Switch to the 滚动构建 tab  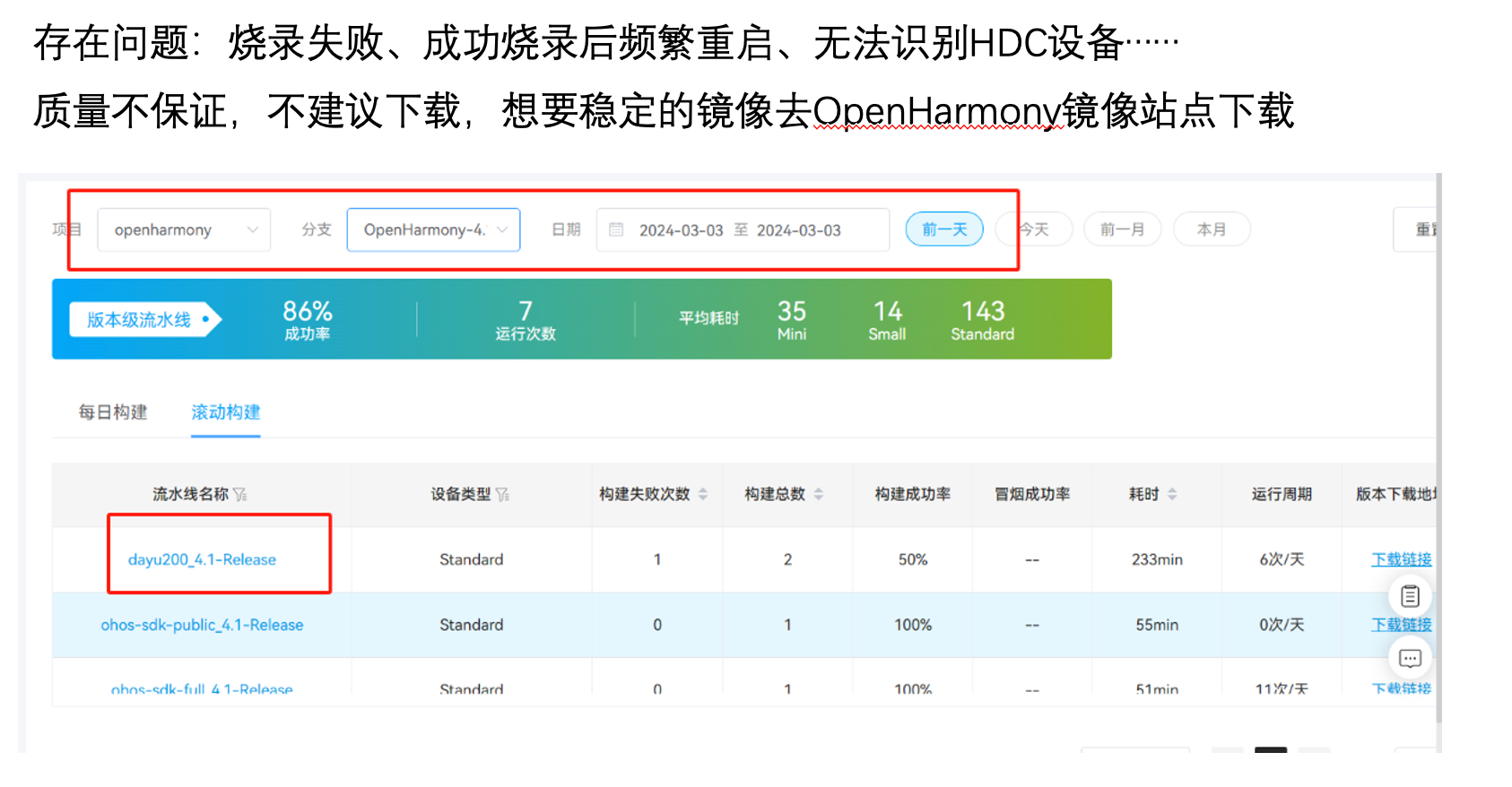click(226, 412)
